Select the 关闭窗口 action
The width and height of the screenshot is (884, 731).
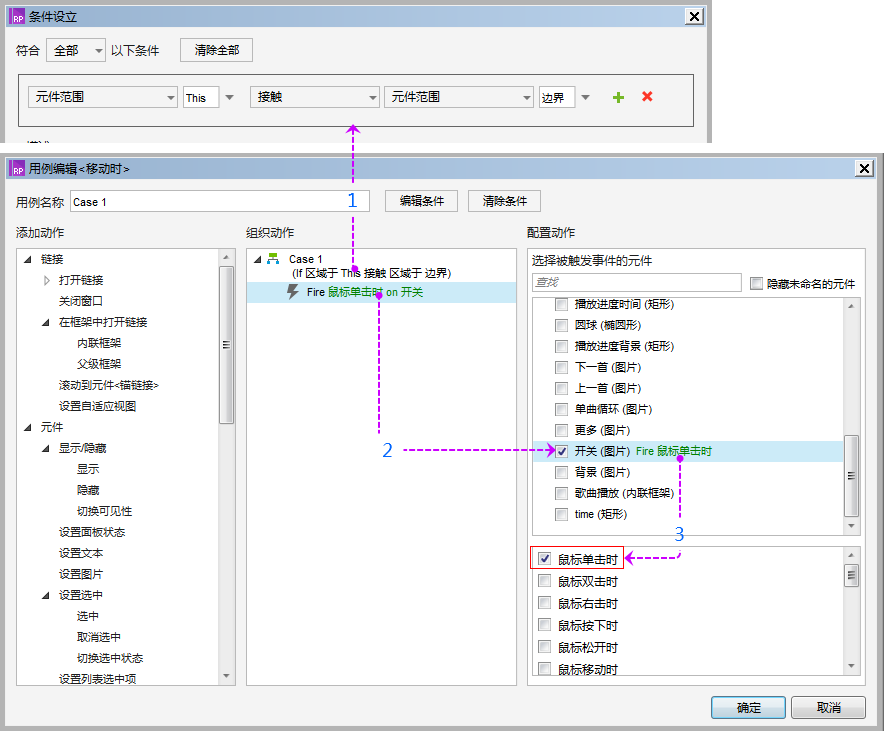81,301
